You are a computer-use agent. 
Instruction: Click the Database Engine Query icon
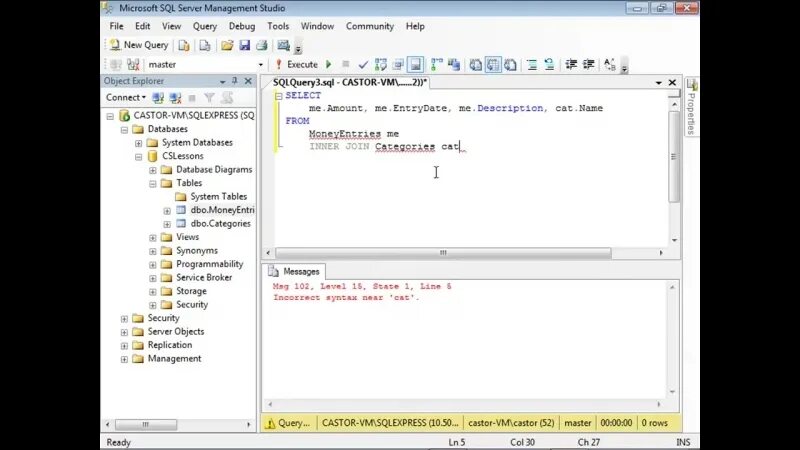click(x=184, y=45)
